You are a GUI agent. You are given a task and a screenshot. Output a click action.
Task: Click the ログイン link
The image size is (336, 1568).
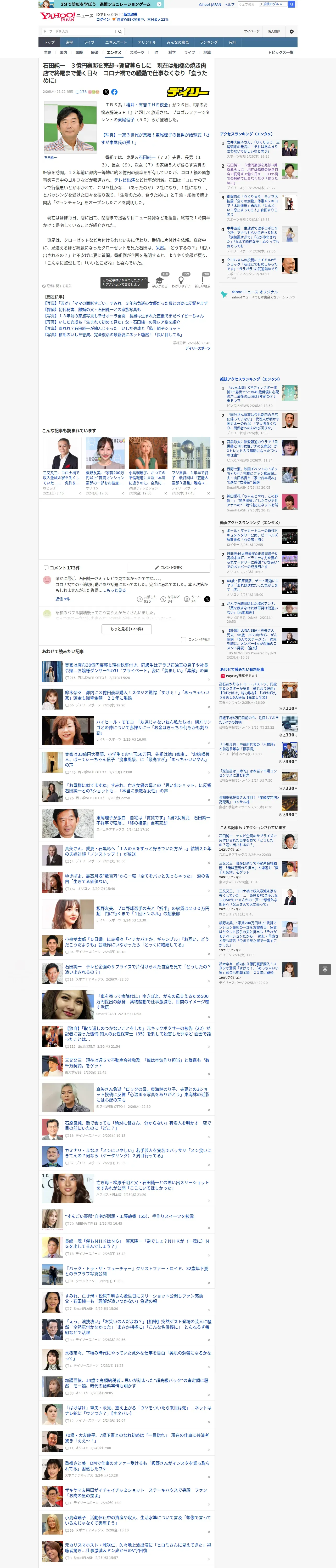pos(103,20)
